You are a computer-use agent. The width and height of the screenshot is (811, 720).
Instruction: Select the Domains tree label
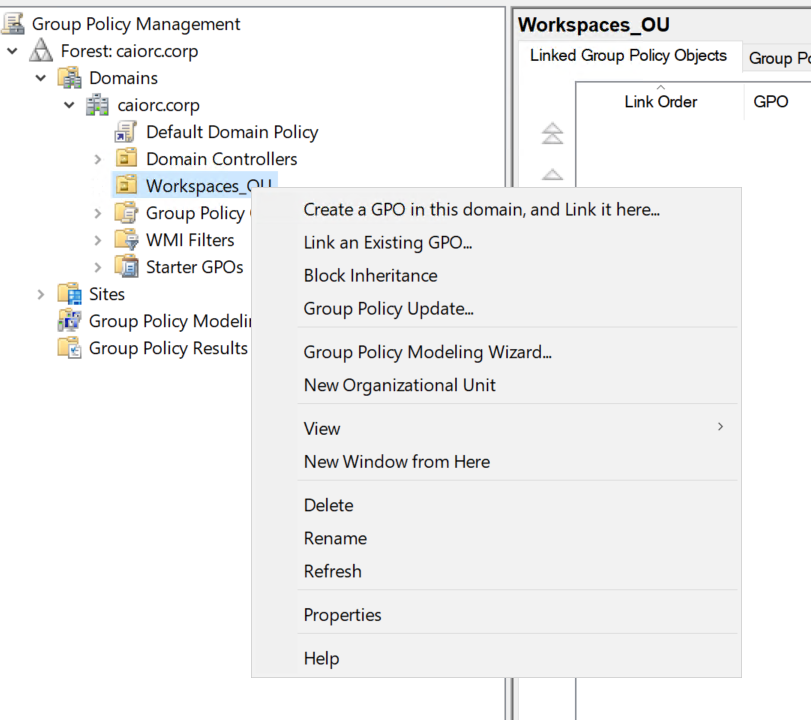pyautogui.click(x=123, y=78)
